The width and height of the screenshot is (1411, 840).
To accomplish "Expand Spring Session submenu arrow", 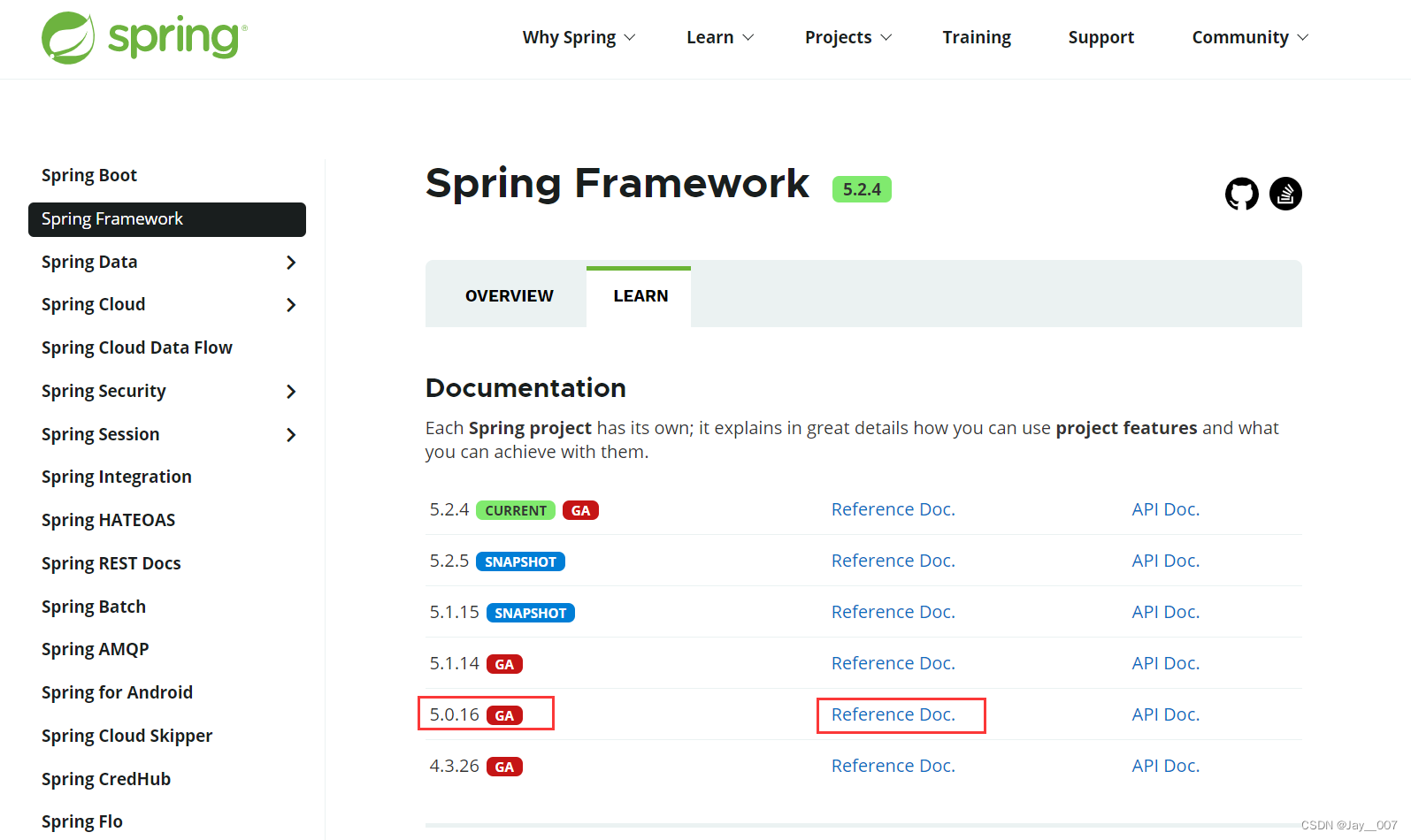I will coord(291,435).
